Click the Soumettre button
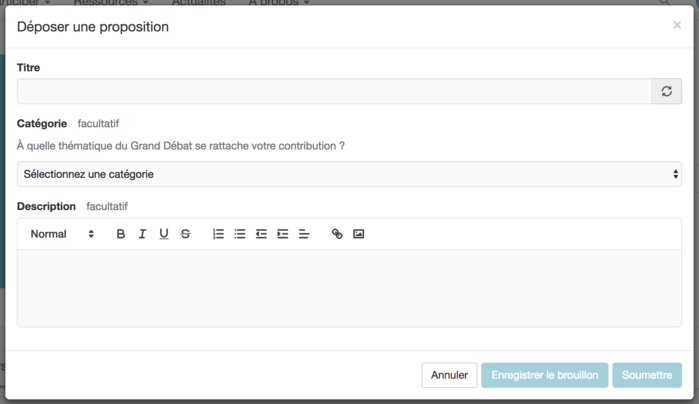This screenshot has width=699, height=404. [647, 375]
